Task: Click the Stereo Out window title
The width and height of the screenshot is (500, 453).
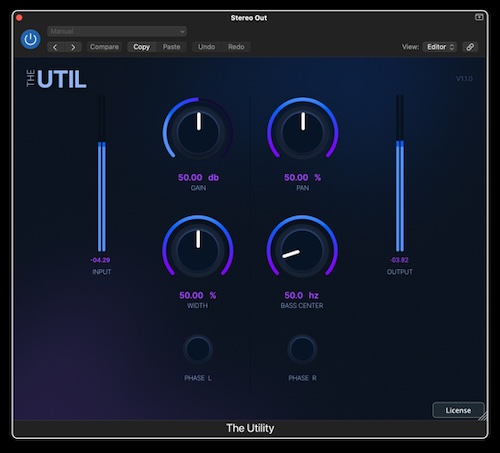Action: pos(249,18)
